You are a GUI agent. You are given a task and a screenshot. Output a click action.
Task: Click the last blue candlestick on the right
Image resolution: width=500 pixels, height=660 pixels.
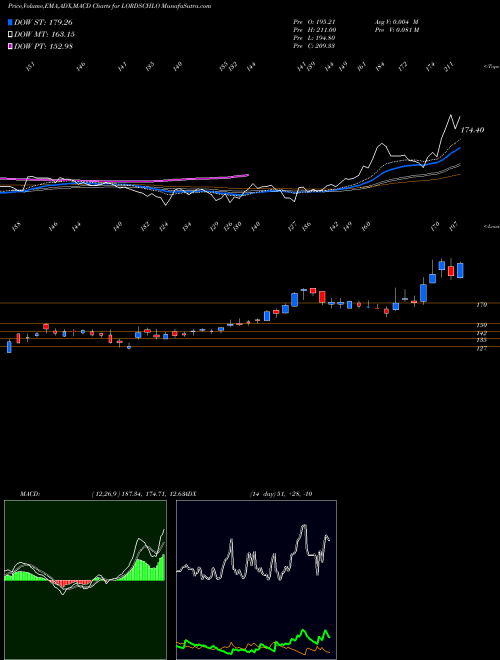point(460,271)
